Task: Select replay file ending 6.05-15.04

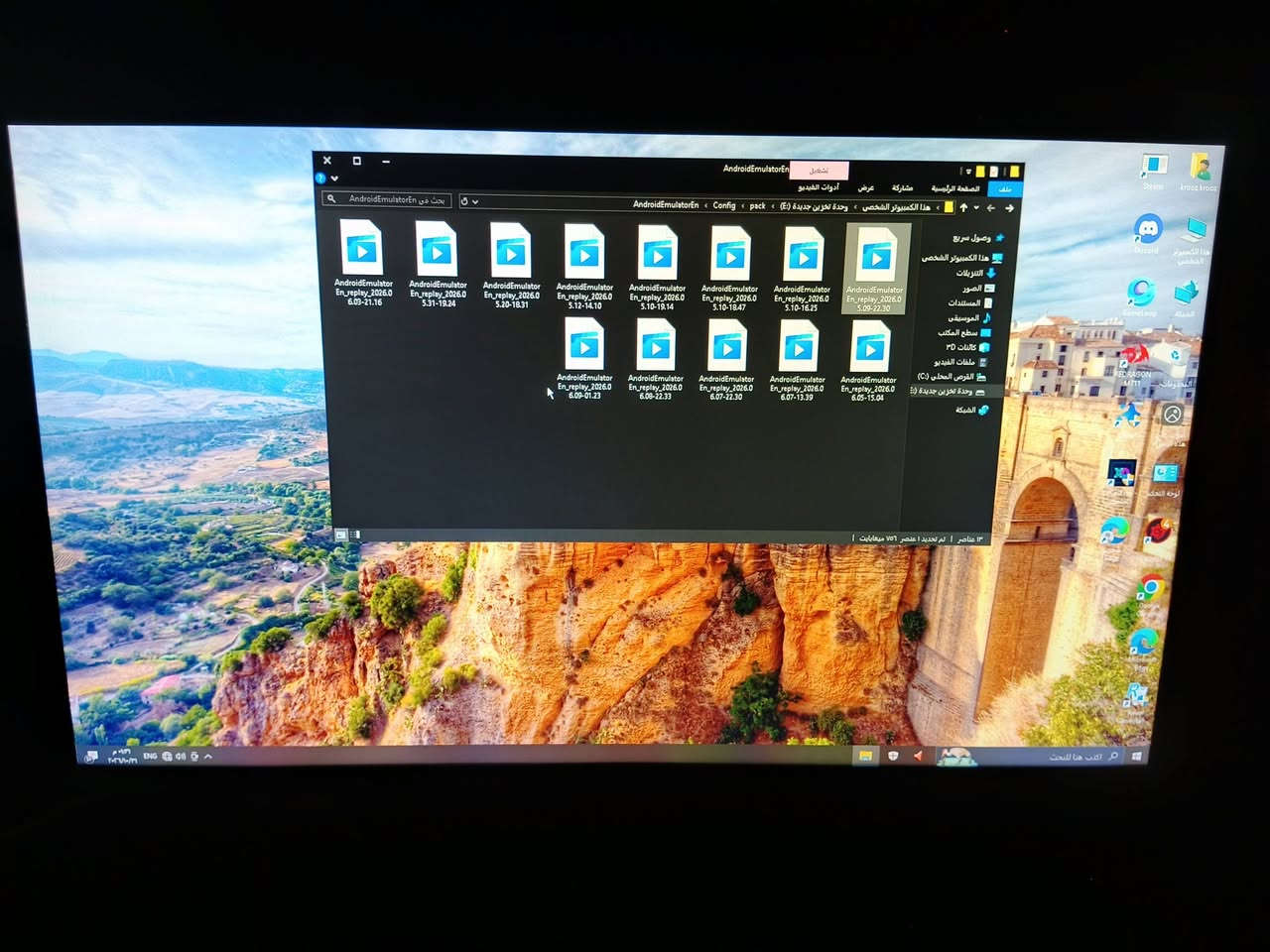Action: click(868, 359)
